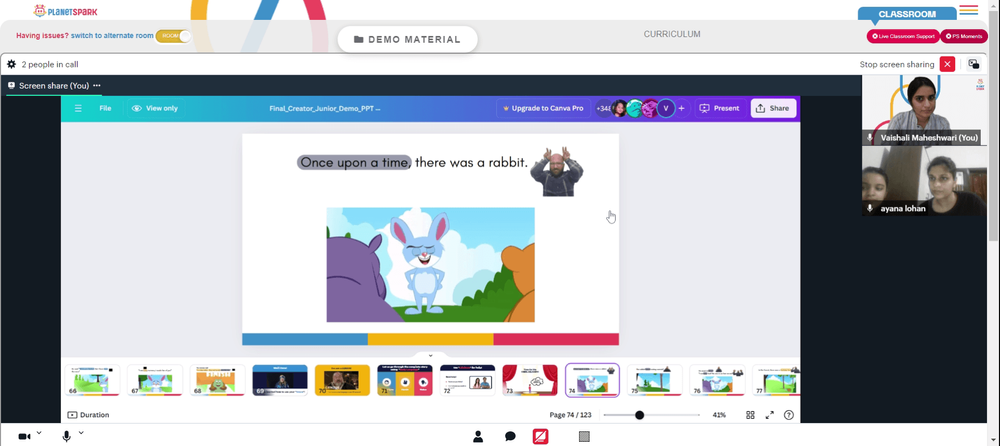The width and height of the screenshot is (1000, 446).
Task: Toggle the microphone icon
Action: [x=66, y=436]
